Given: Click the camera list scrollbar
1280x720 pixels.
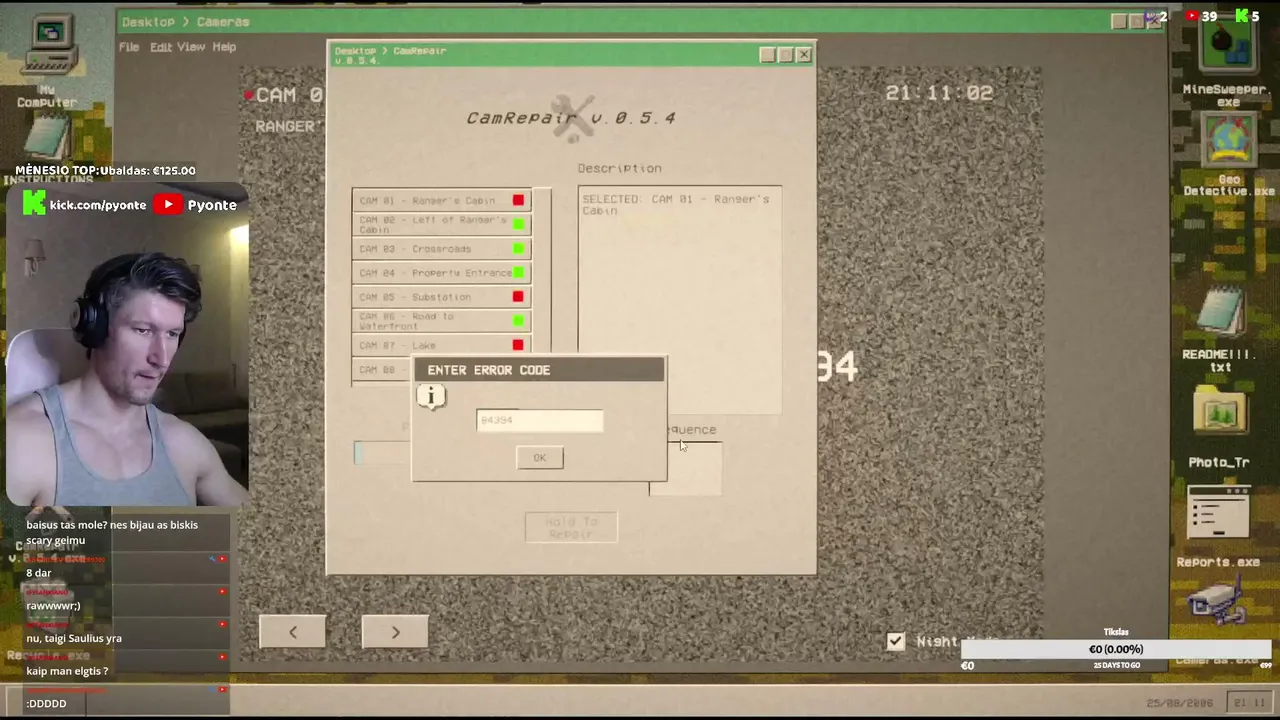Looking at the screenshot, I should pyautogui.click(x=542, y=272).
